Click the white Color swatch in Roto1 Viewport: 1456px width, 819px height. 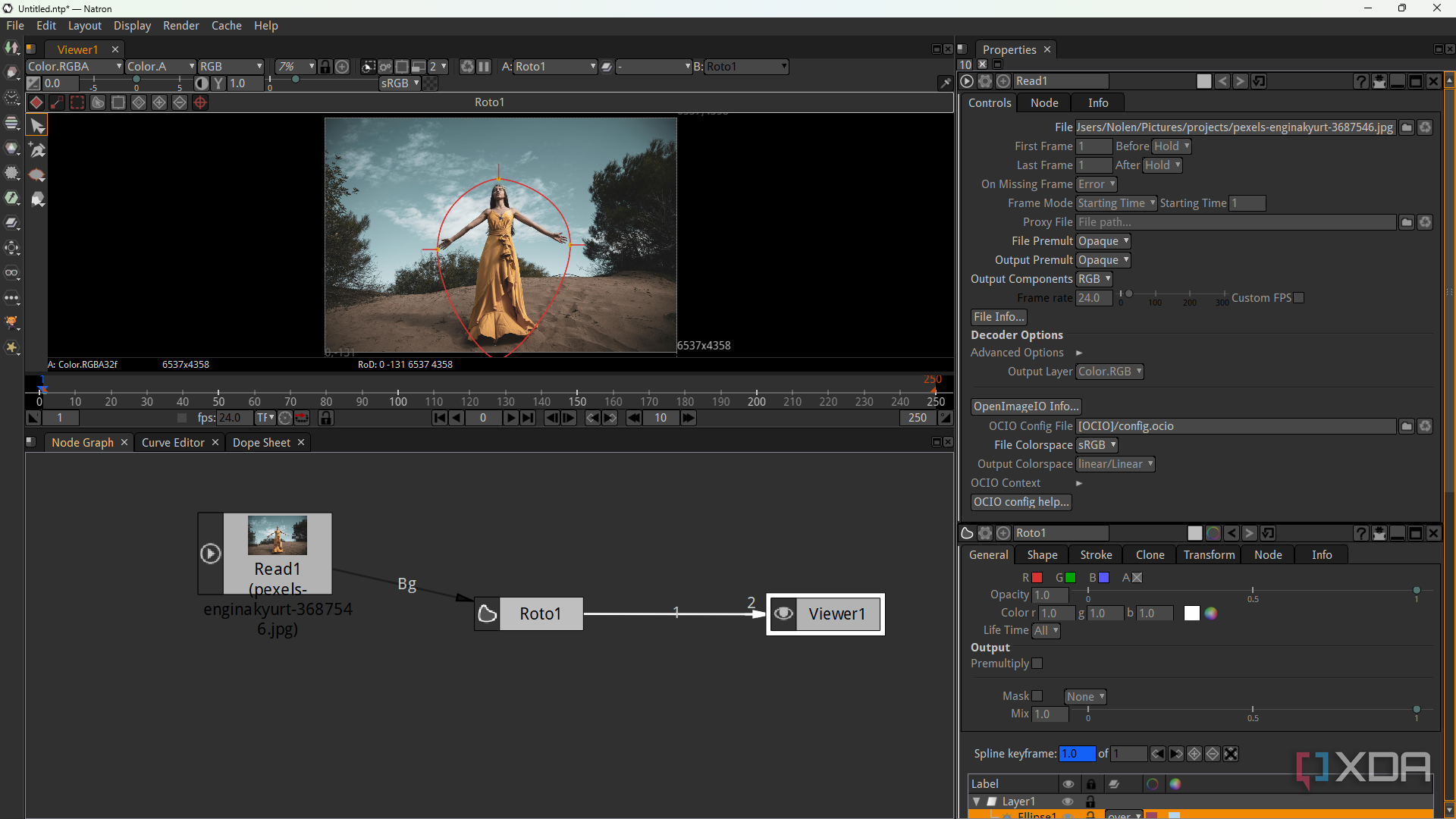[x=1192, y=613]
